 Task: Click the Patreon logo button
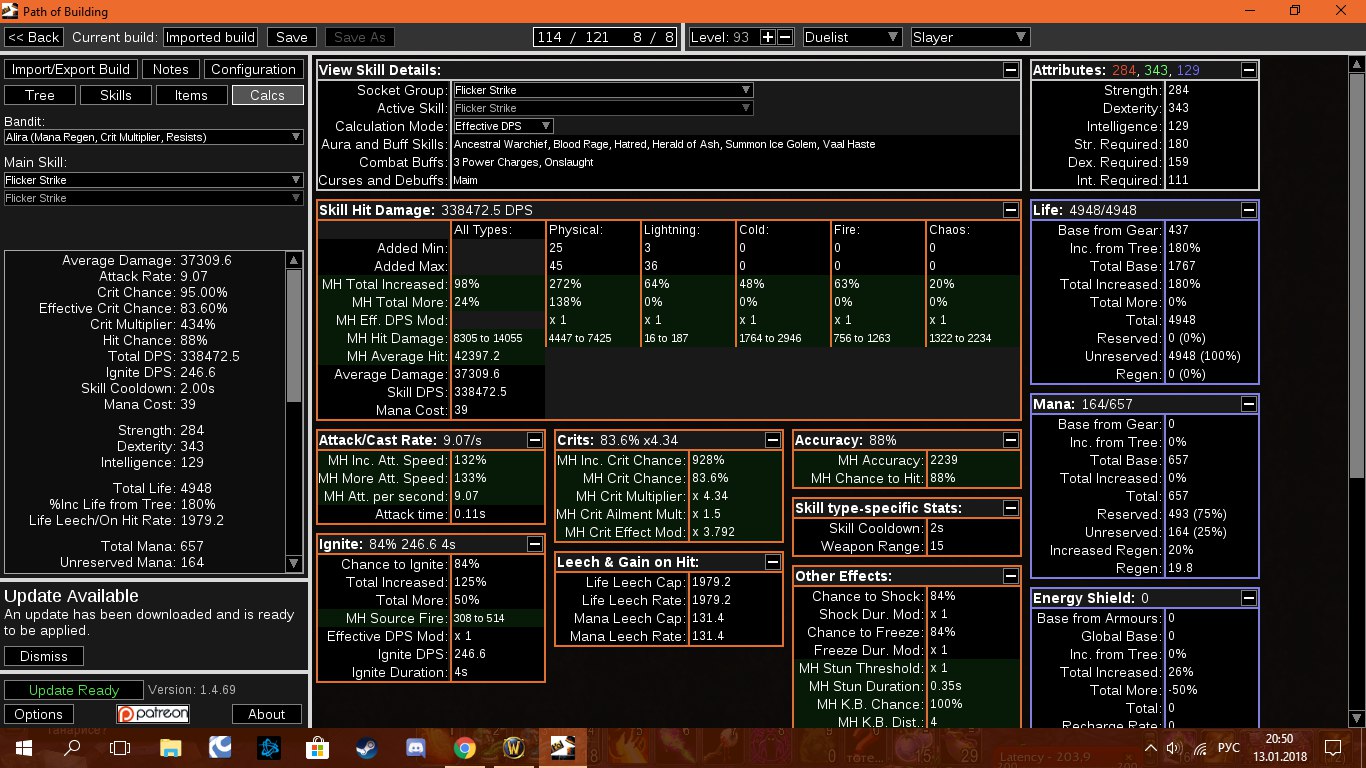click(x=153, y=714)
